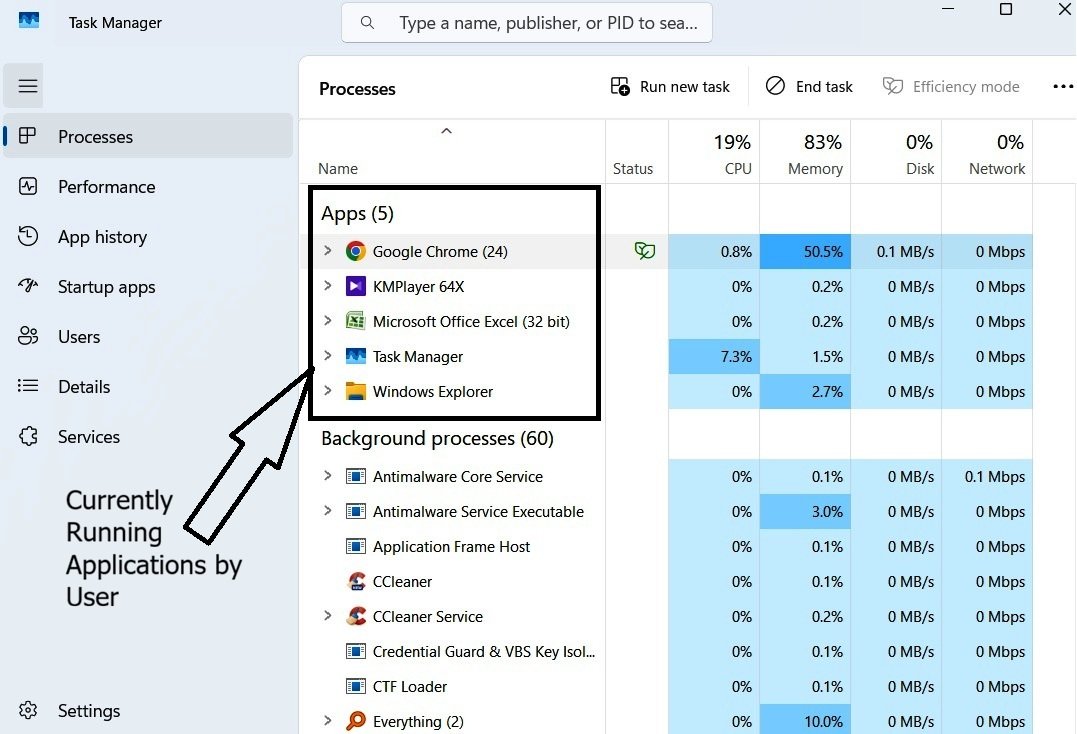
Task: Click the Task Manager title bar icon
Action: tap(29, 21)
